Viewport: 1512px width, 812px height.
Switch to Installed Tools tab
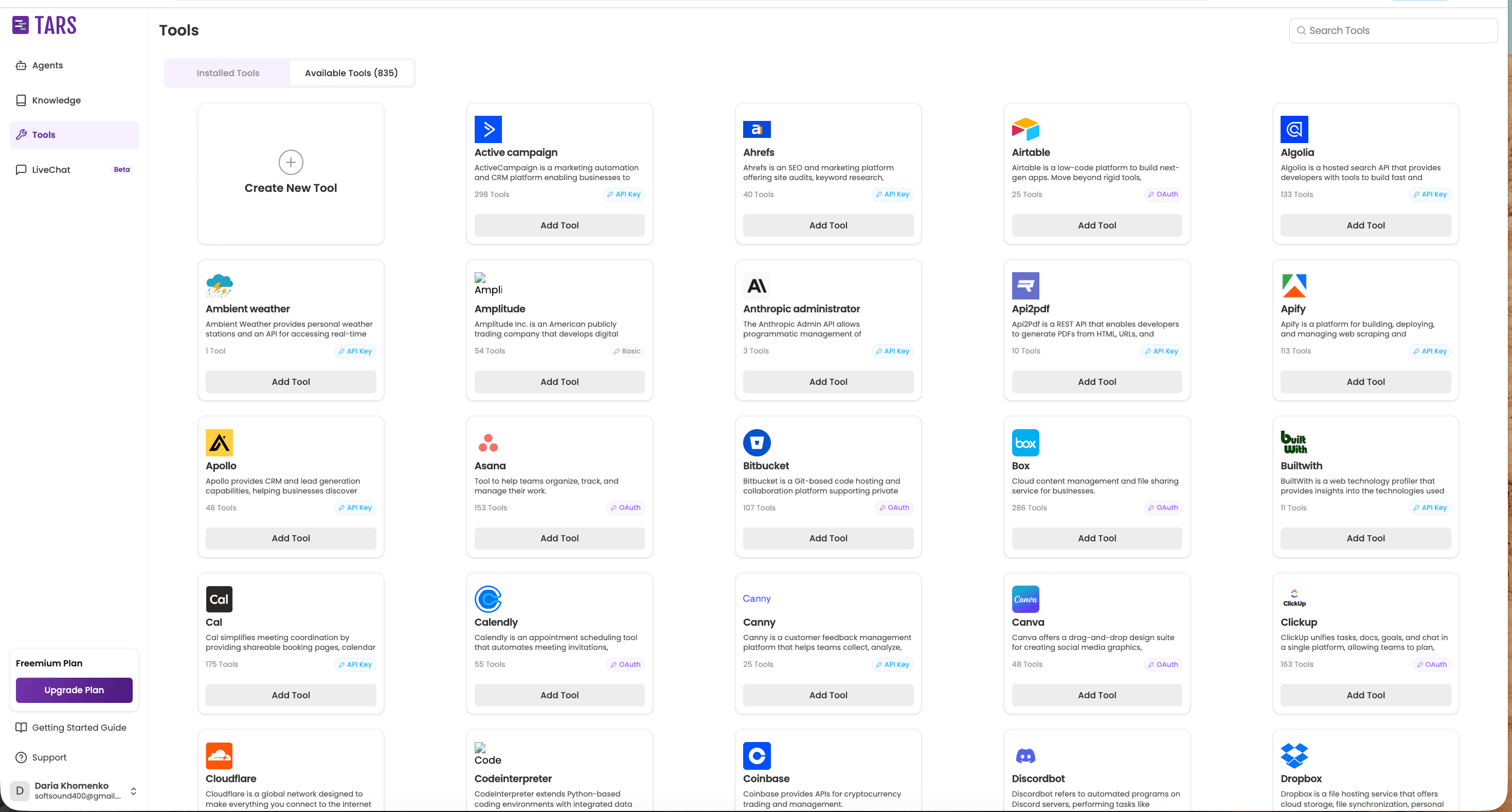point(228,73)
